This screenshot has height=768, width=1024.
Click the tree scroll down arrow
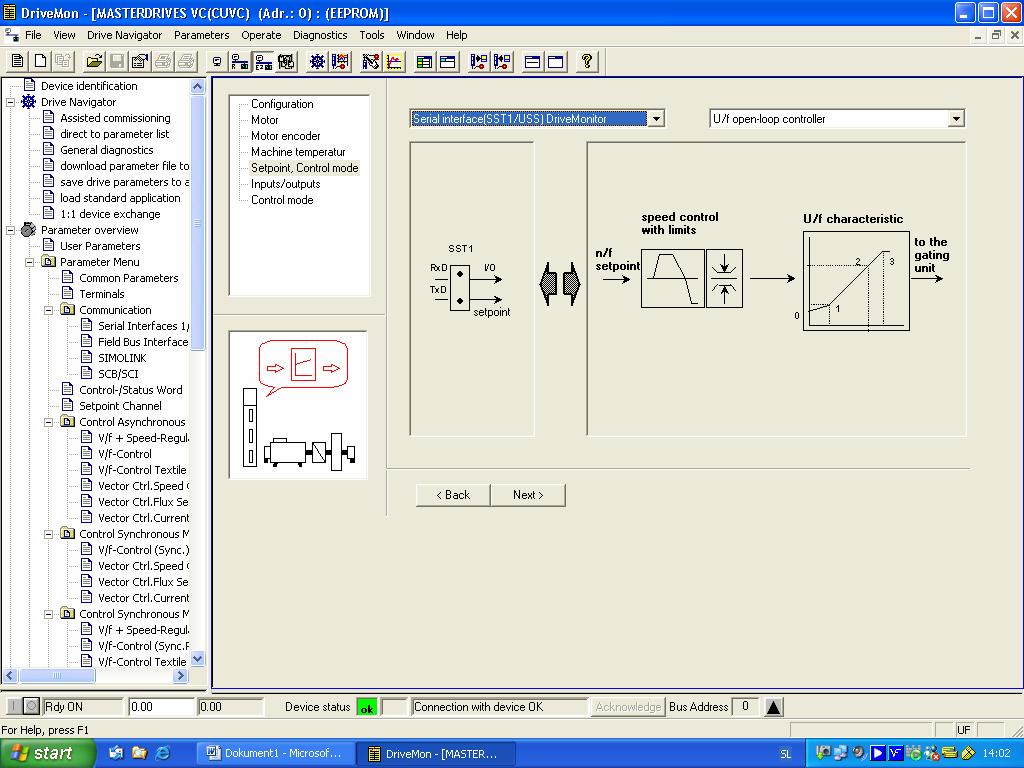coord(197,658)
